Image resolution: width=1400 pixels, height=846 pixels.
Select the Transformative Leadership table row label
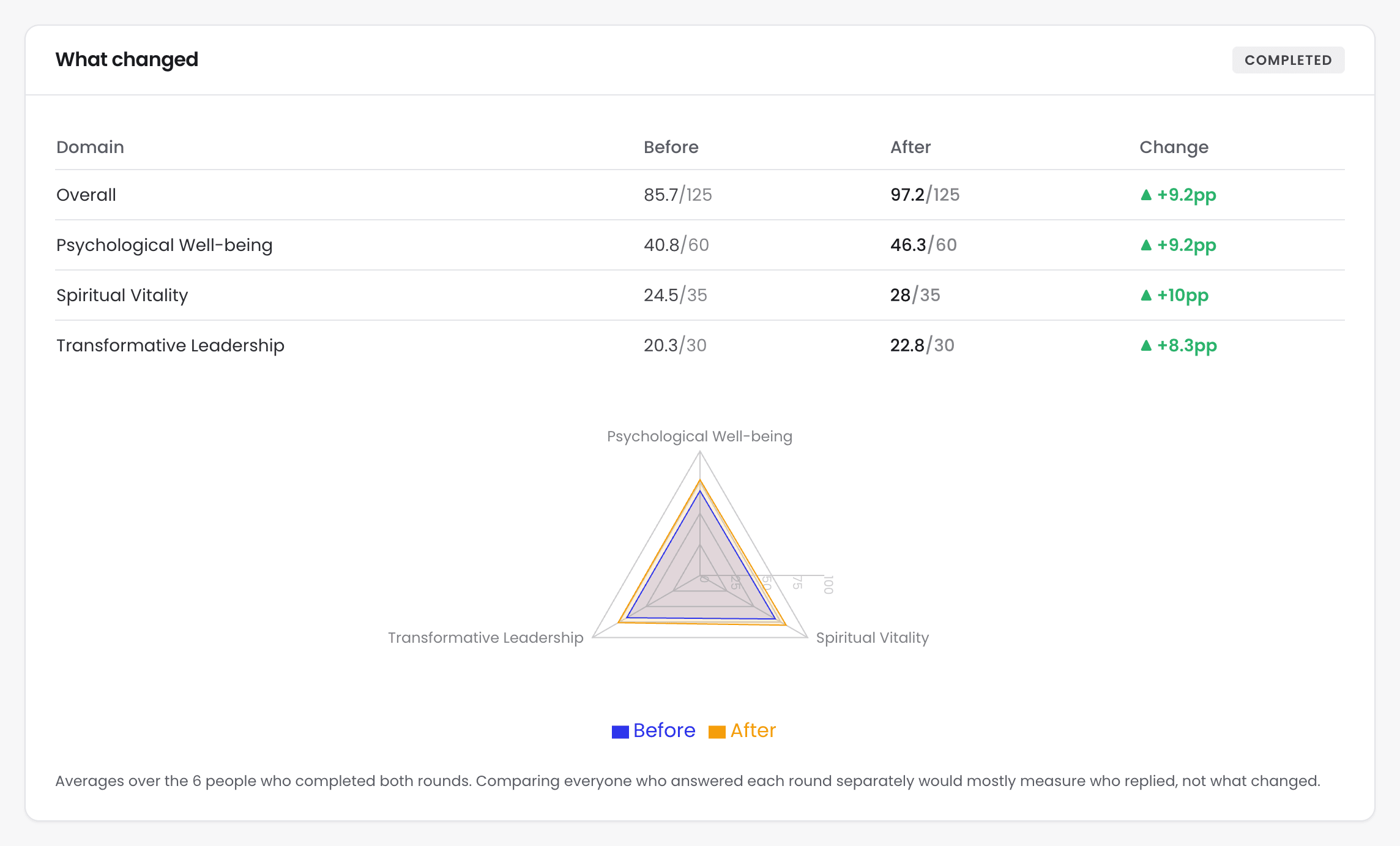pyautogui.click(x=170, y=345)
